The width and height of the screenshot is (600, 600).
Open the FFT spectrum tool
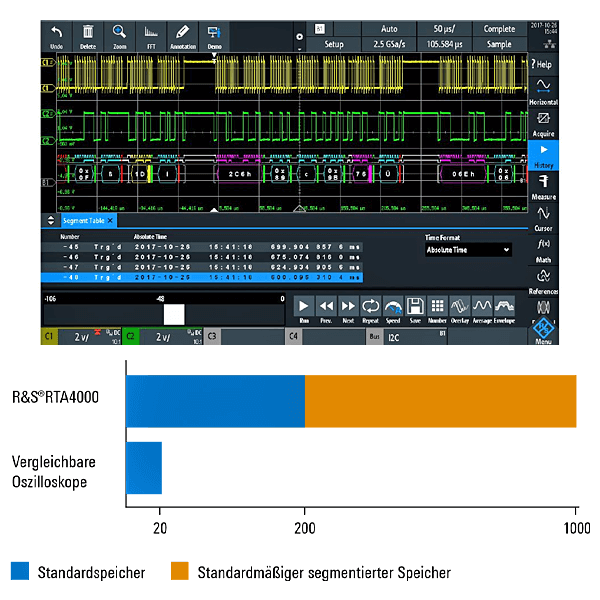(x=151, y=31)
